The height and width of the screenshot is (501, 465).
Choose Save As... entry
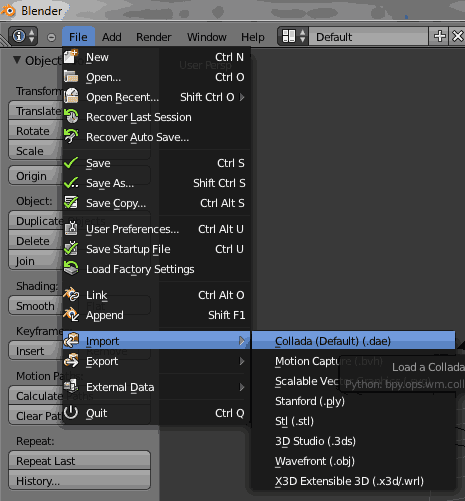pyautogui.click(x=156, y=183)
